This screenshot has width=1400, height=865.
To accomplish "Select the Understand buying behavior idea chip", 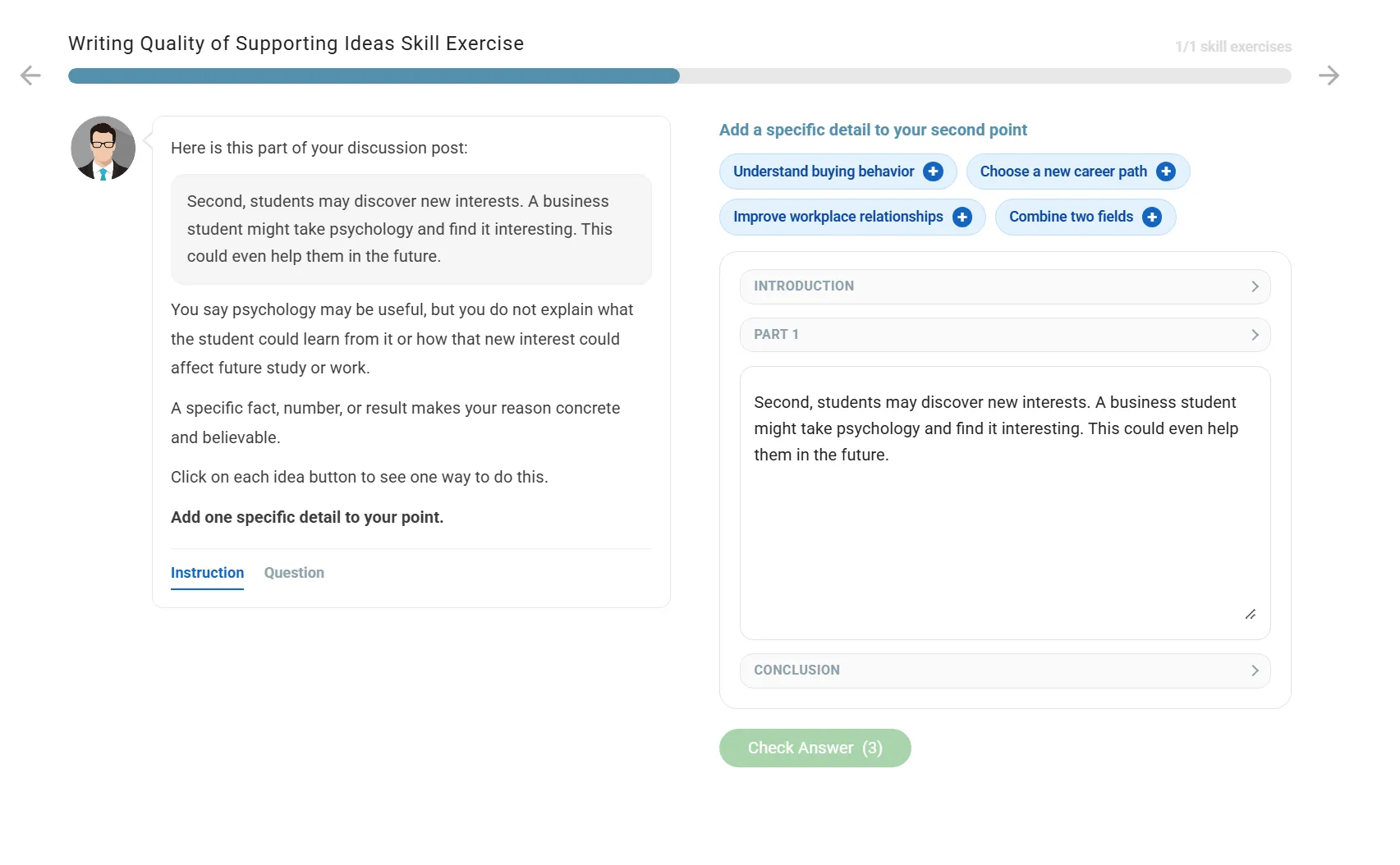I will click(x=838, y=172).
